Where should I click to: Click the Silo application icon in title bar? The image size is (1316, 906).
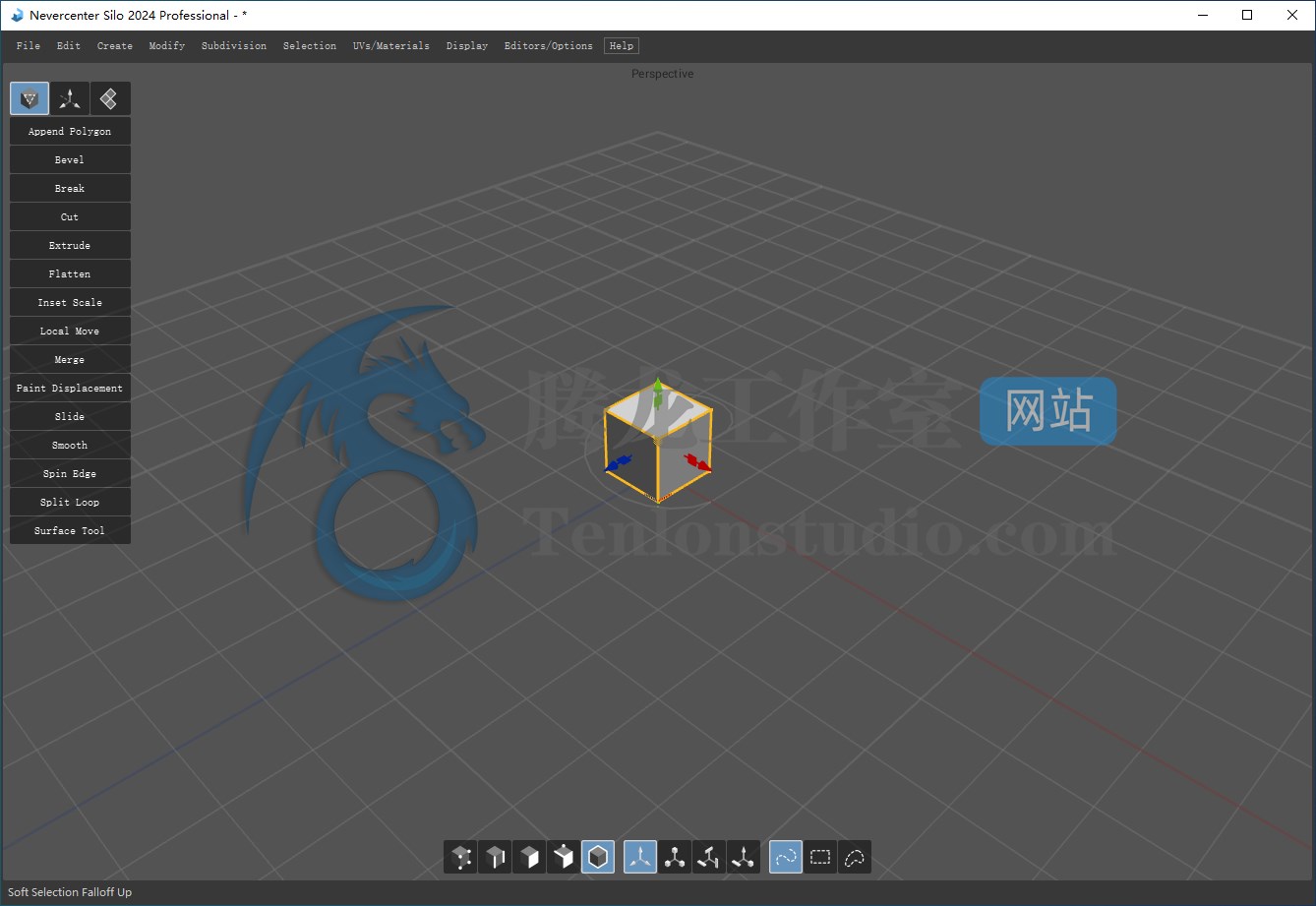[x=17, y=15]
